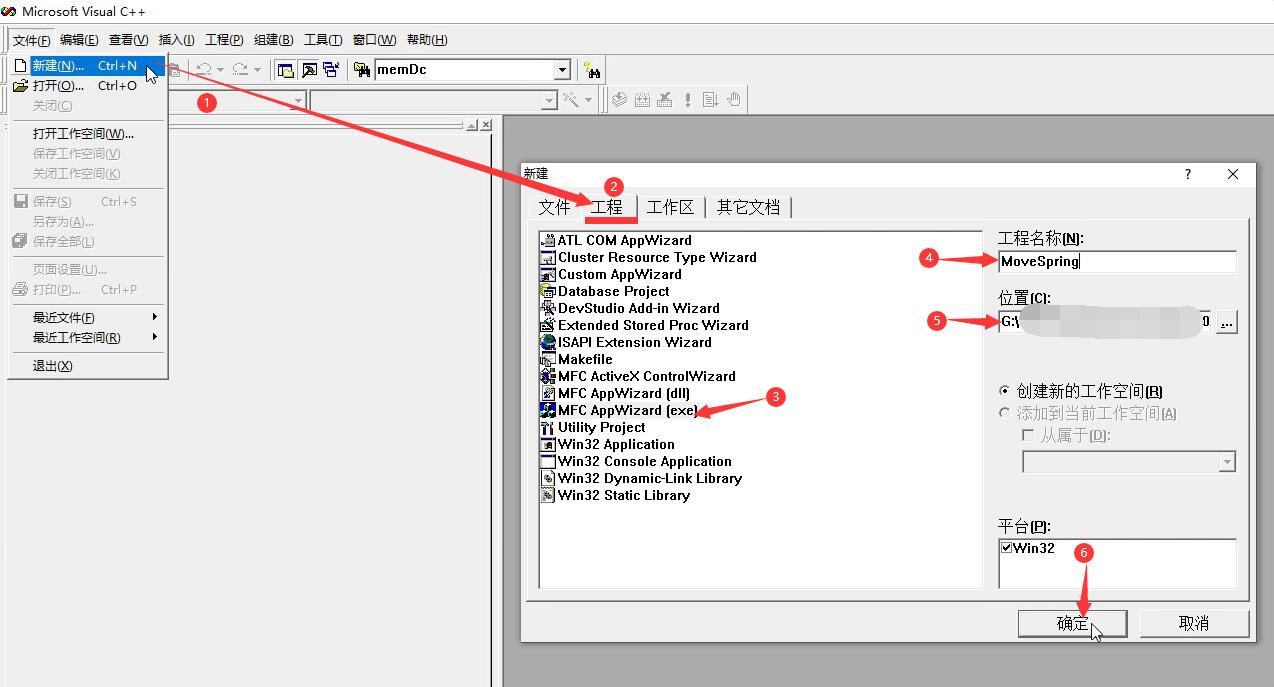Click the Build toolbar icon

tap(642, 100)
